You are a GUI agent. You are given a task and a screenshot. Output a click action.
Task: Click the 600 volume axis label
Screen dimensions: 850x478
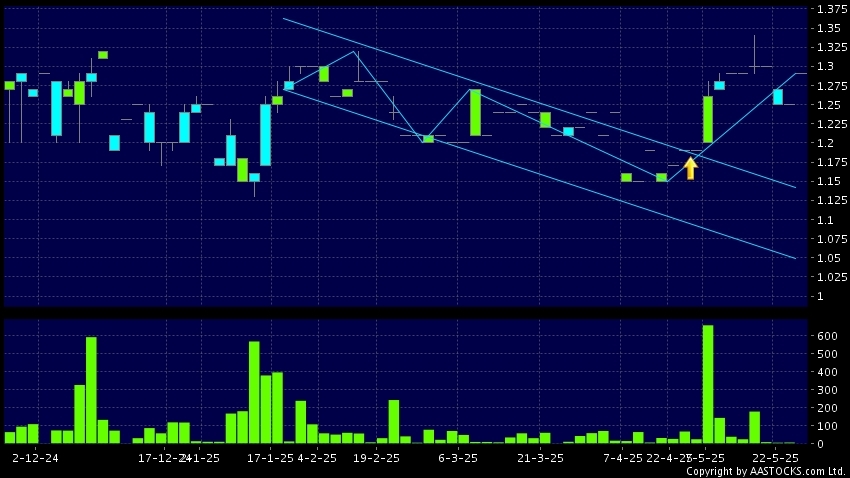coord(827,336)
